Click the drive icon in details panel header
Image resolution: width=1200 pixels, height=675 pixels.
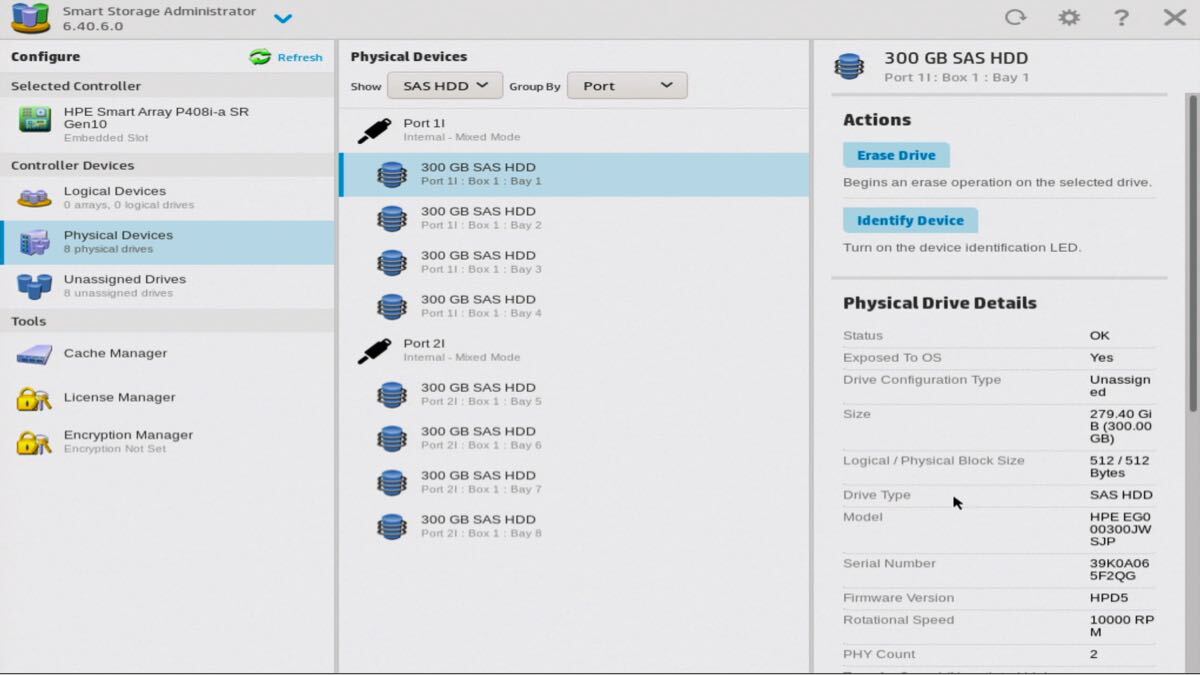849,66
